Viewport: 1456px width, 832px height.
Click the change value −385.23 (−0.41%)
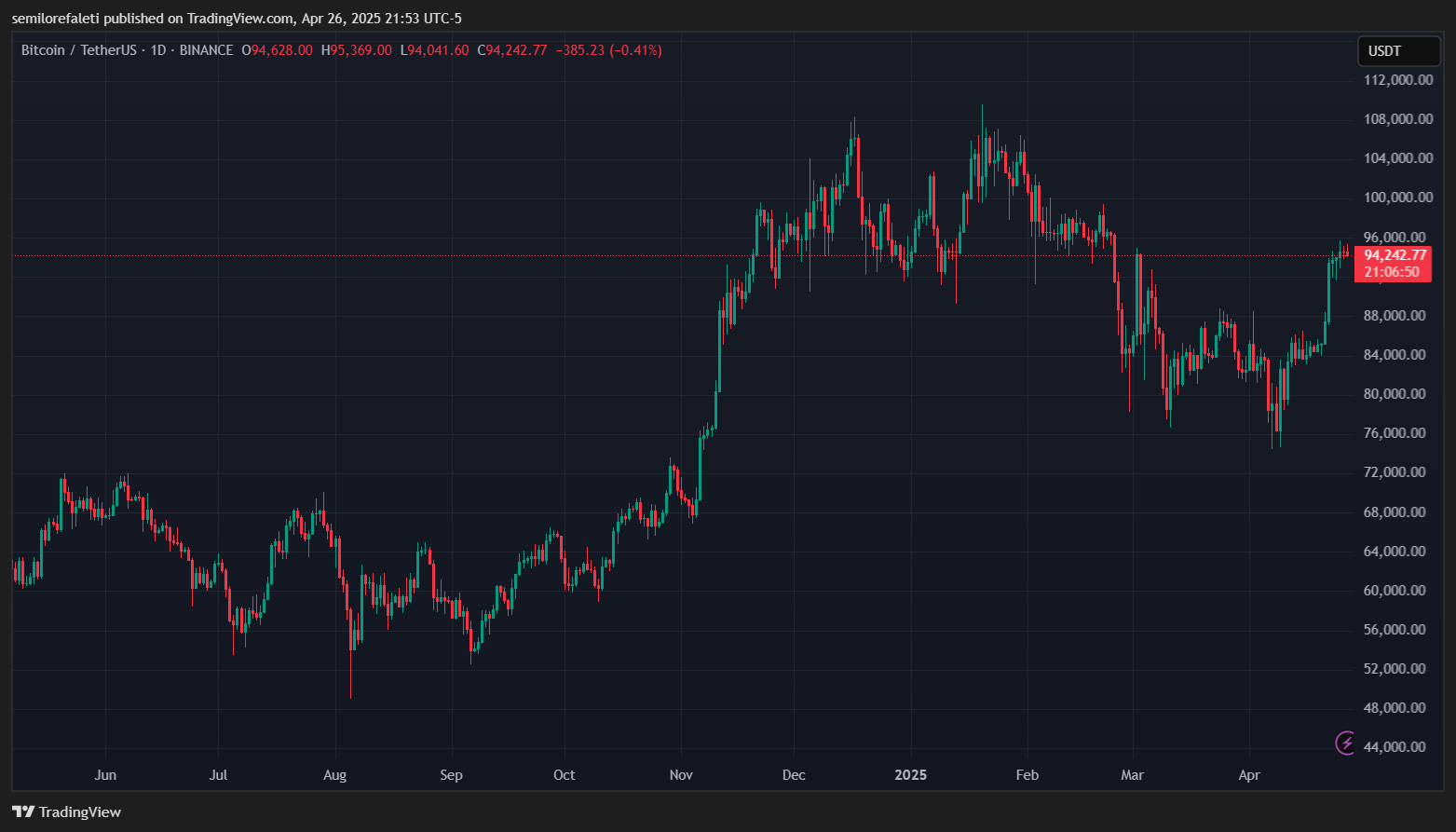608,50
